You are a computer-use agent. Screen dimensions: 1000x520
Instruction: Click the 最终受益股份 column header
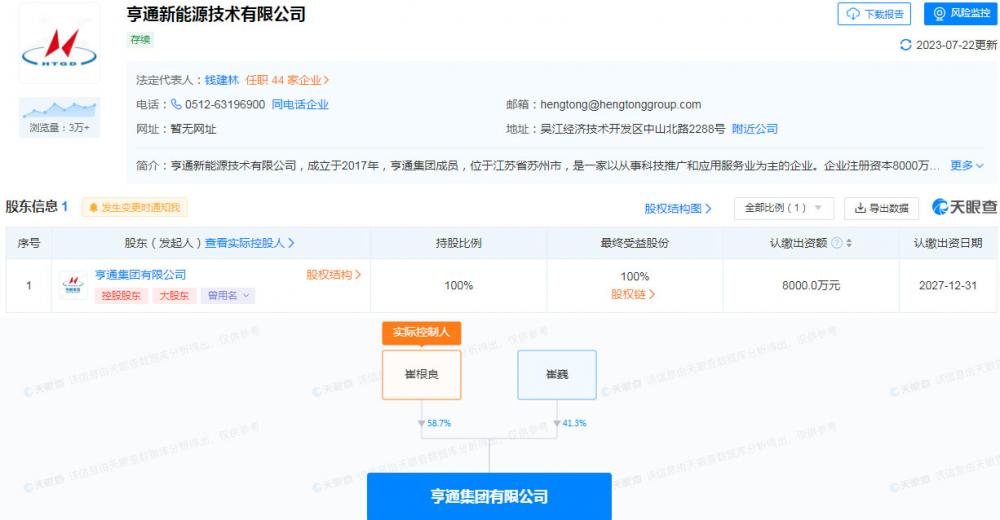click(x=635, y=243)
